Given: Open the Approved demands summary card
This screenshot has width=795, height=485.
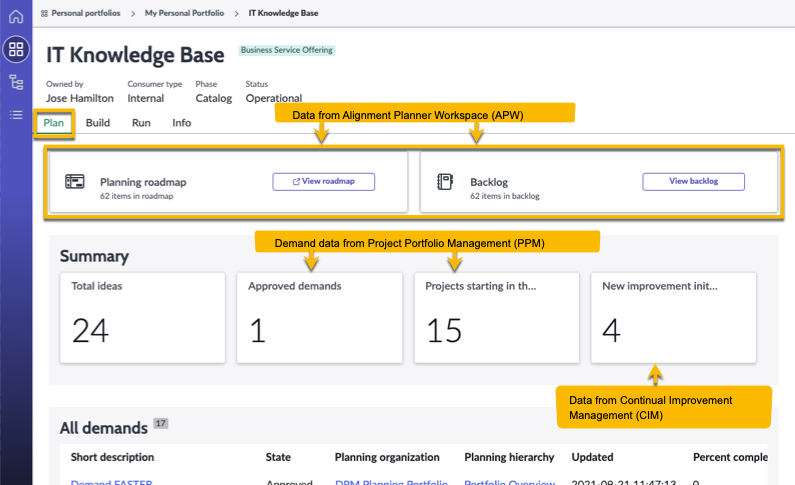Looking at the screenshot, I should [x=319, y=318].
